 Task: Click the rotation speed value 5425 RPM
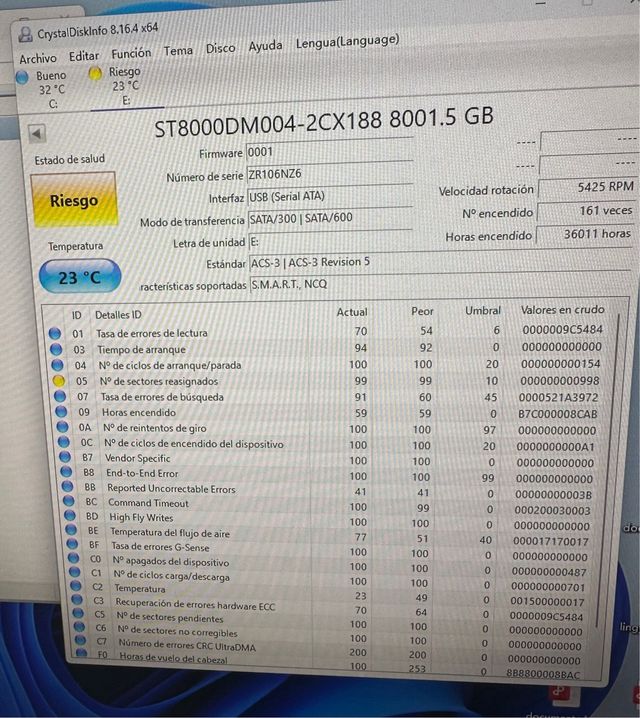(587, 187)
